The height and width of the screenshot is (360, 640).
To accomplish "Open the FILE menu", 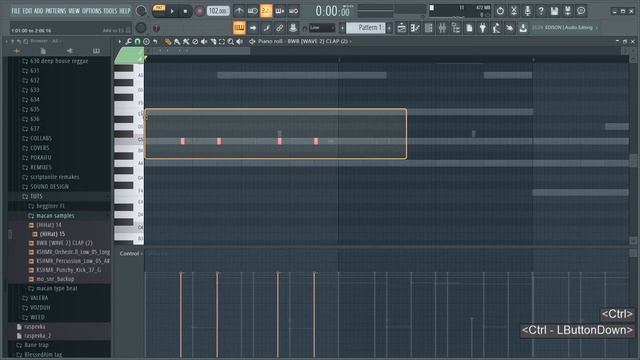I will click(16, 11).
